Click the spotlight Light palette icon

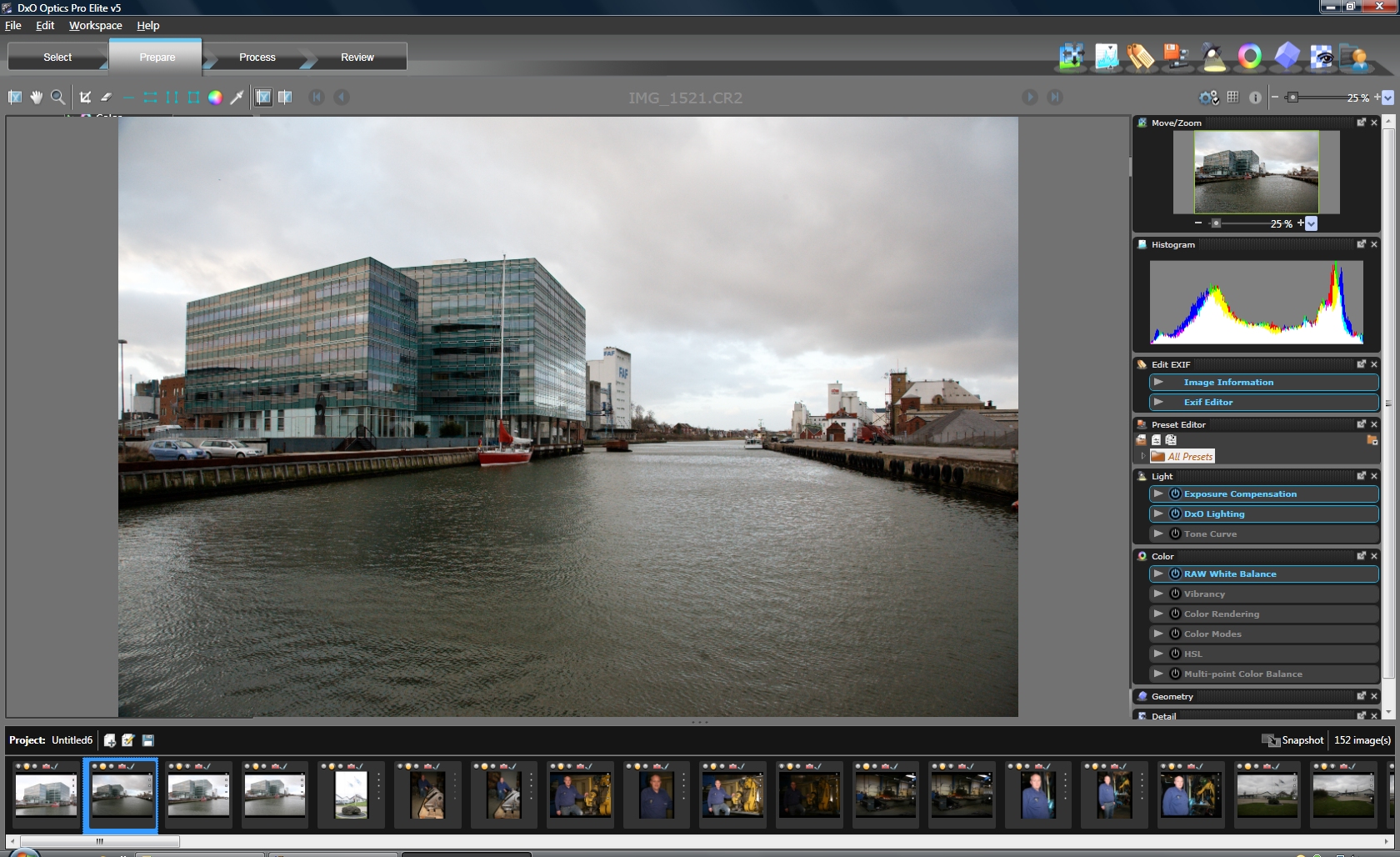click(1213, 57)
